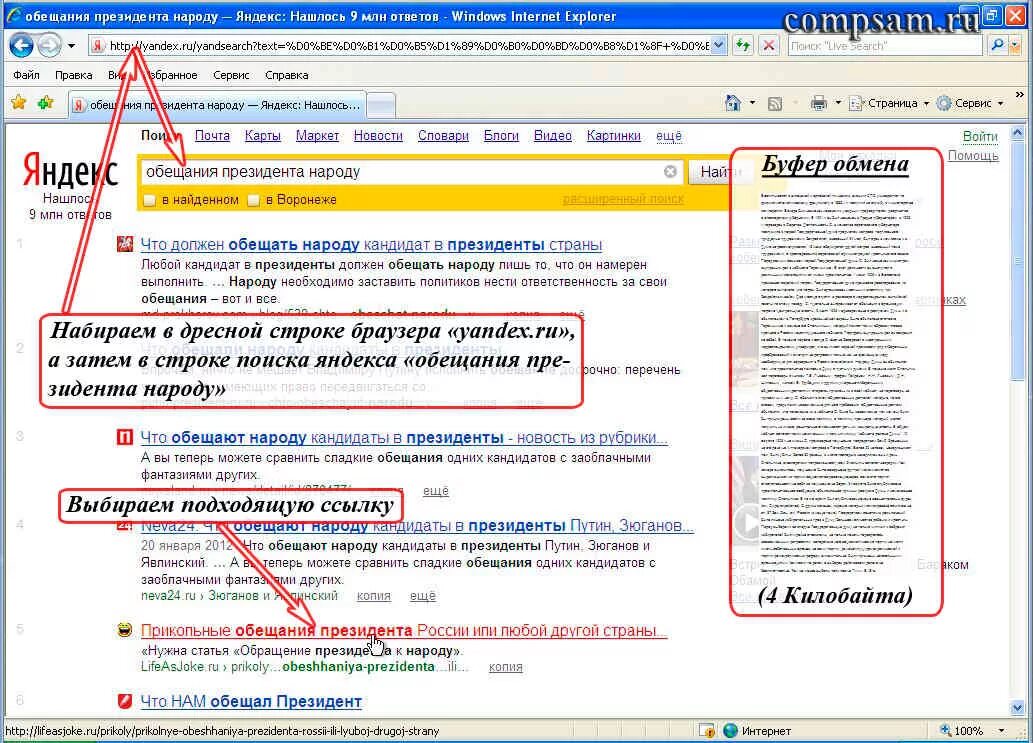Click the Home page icon

click(x=732, y=103)
